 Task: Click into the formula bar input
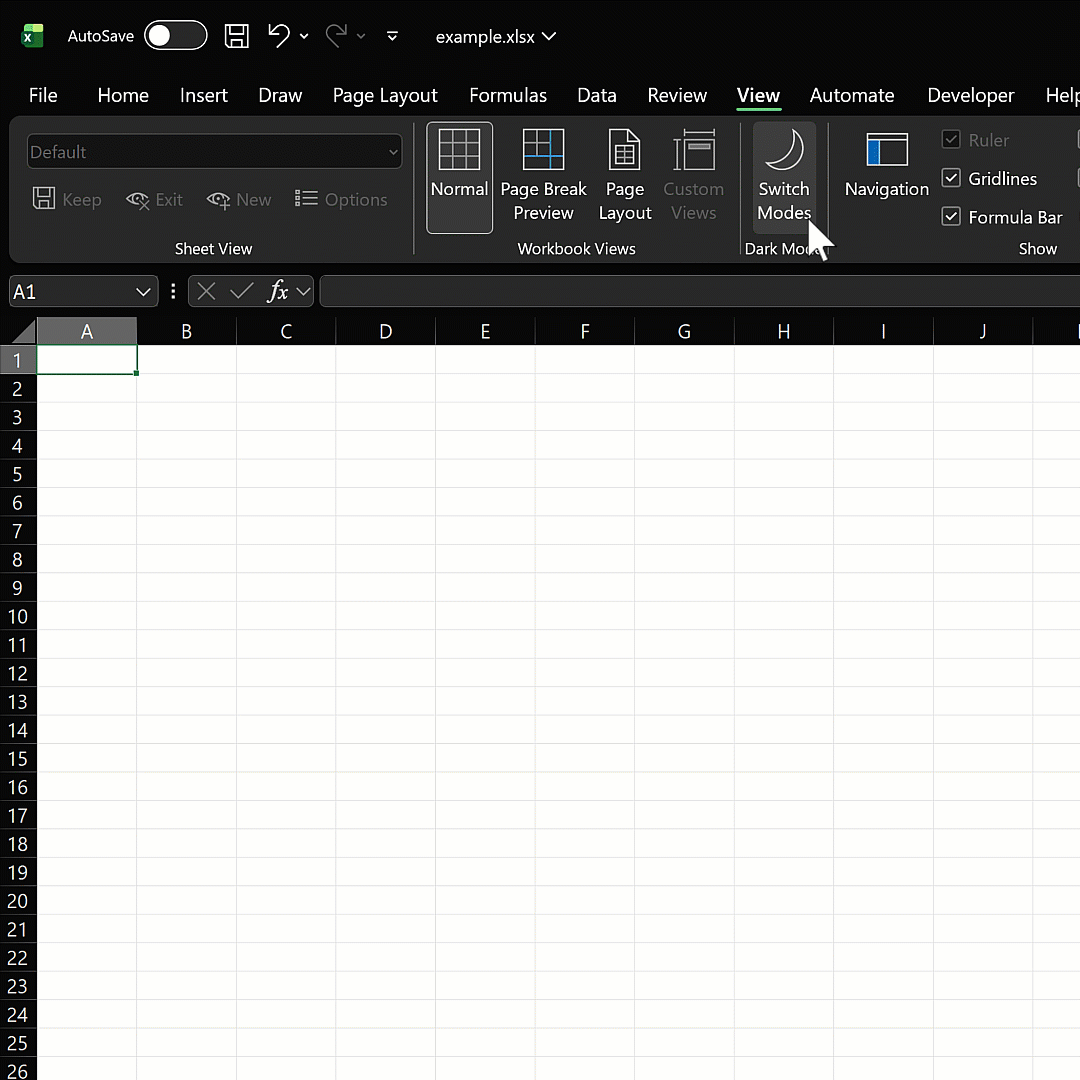(x=700, y=291)
